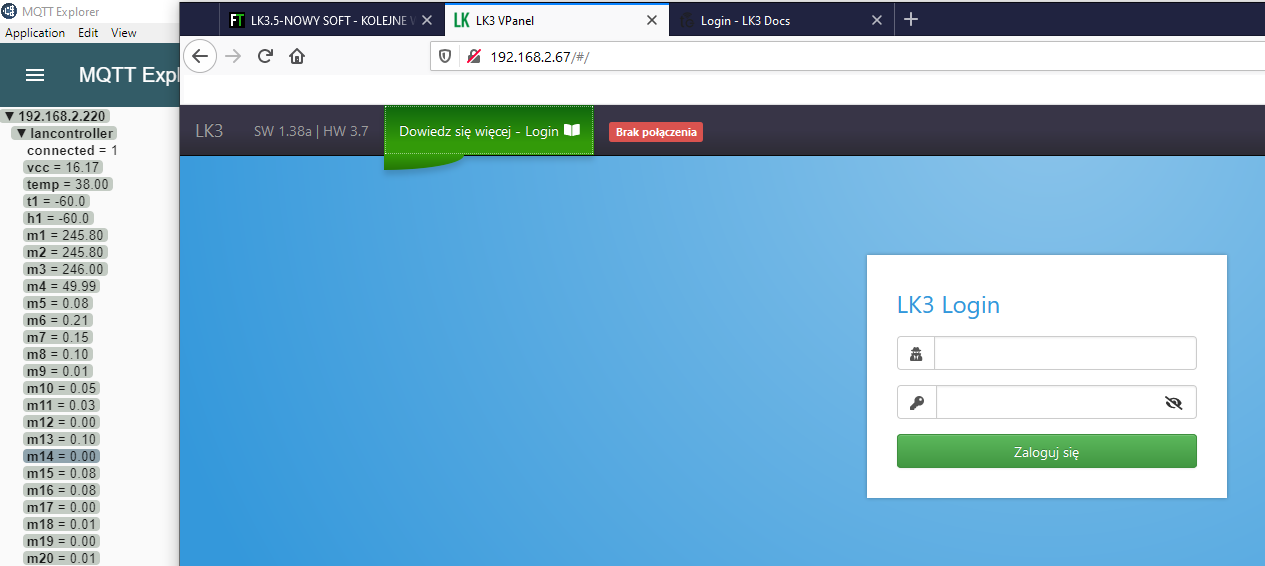Click the tracking protection shield icon

point(446,56)
